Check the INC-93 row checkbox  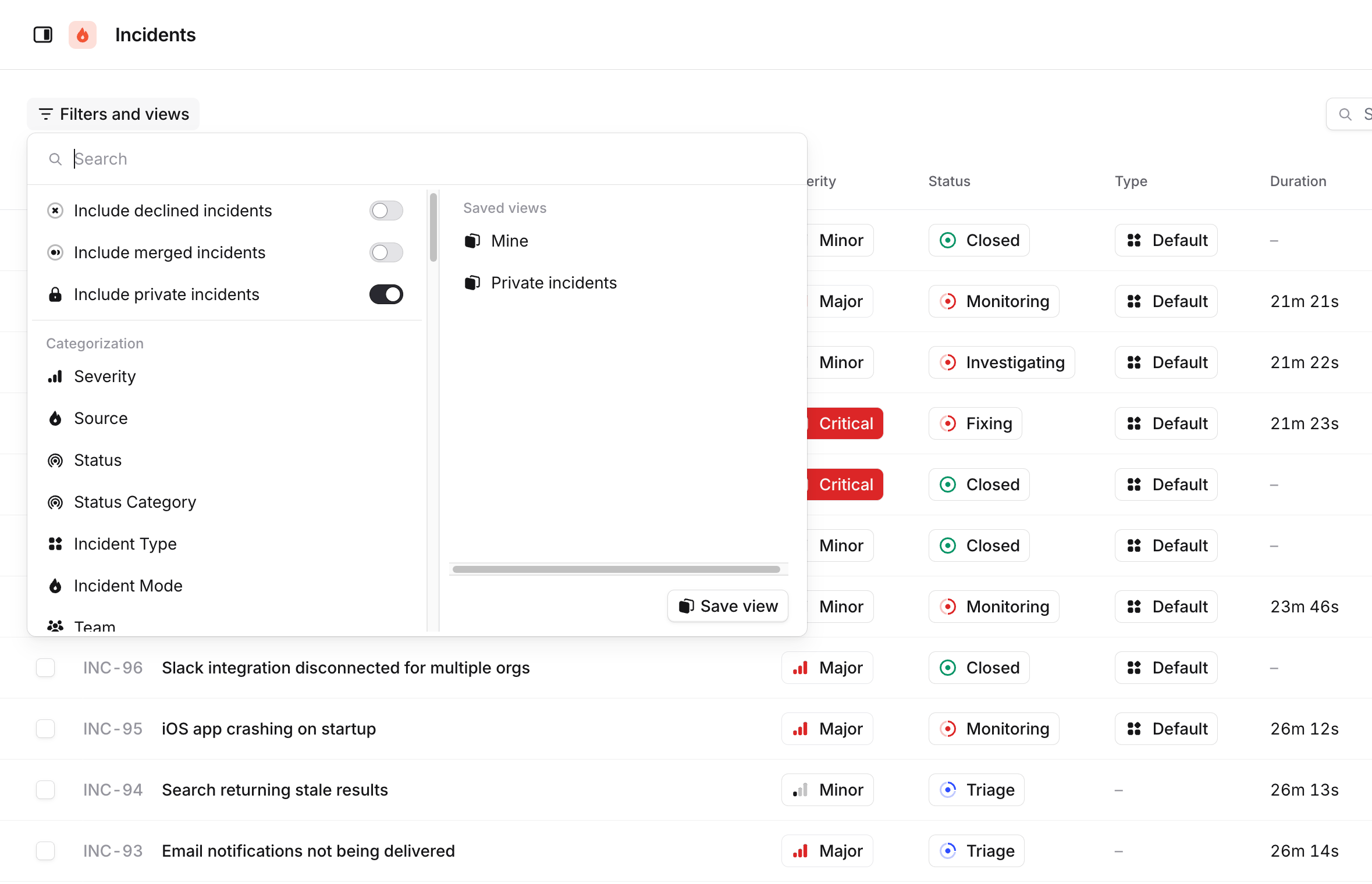coord(45,851)
